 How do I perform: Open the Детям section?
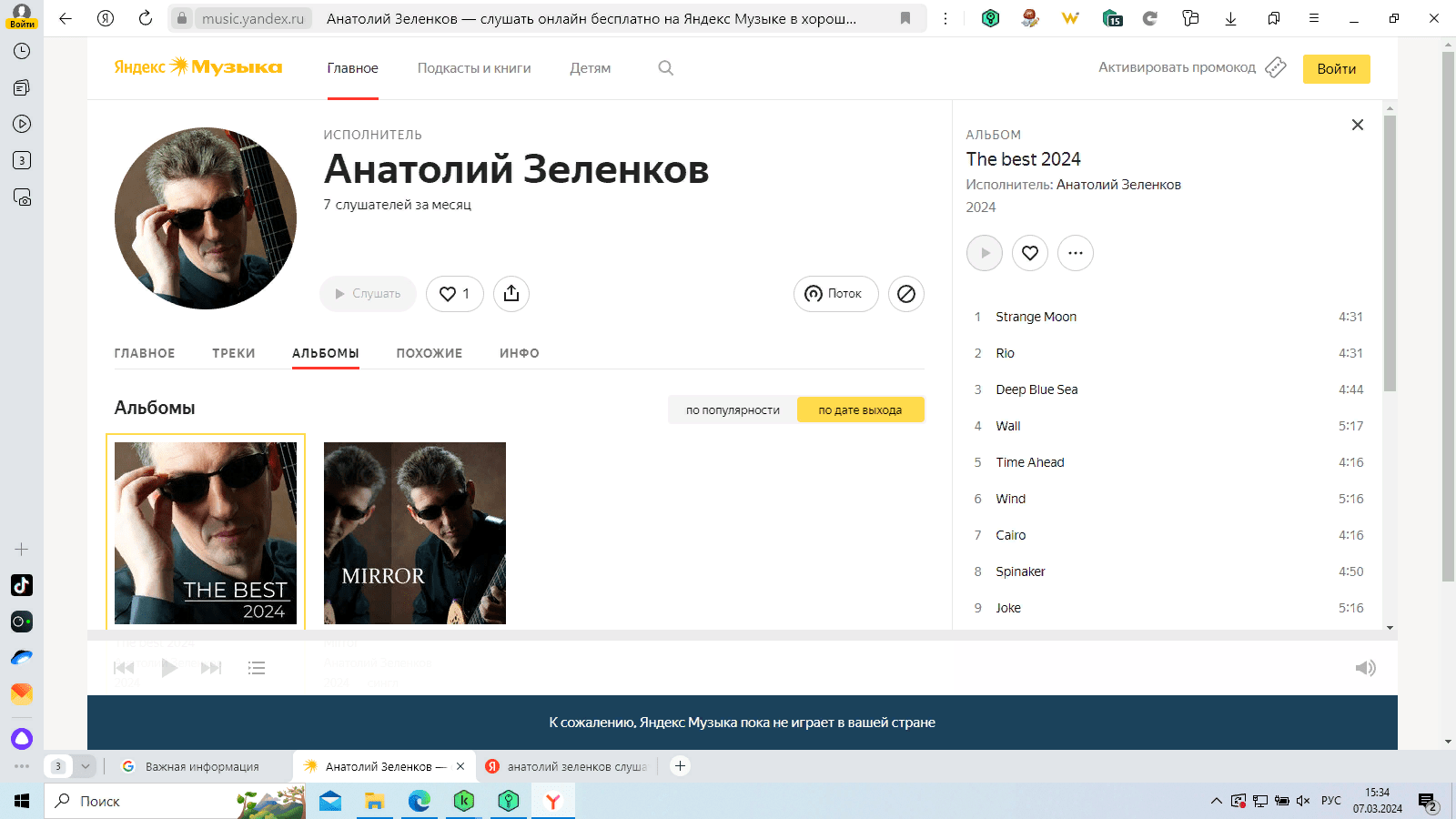click(x=591, y=68)
